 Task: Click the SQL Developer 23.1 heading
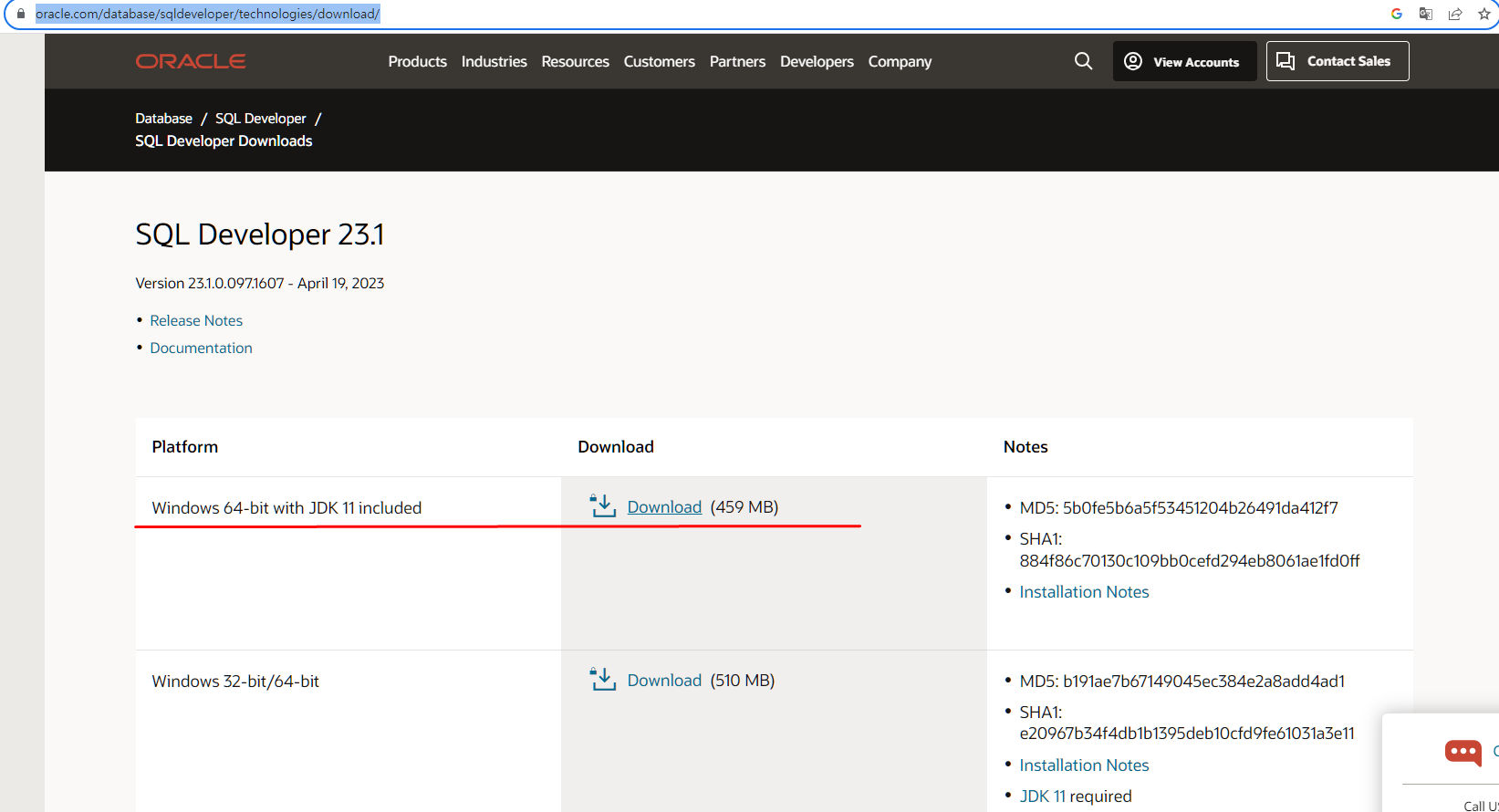pos(260,234)
